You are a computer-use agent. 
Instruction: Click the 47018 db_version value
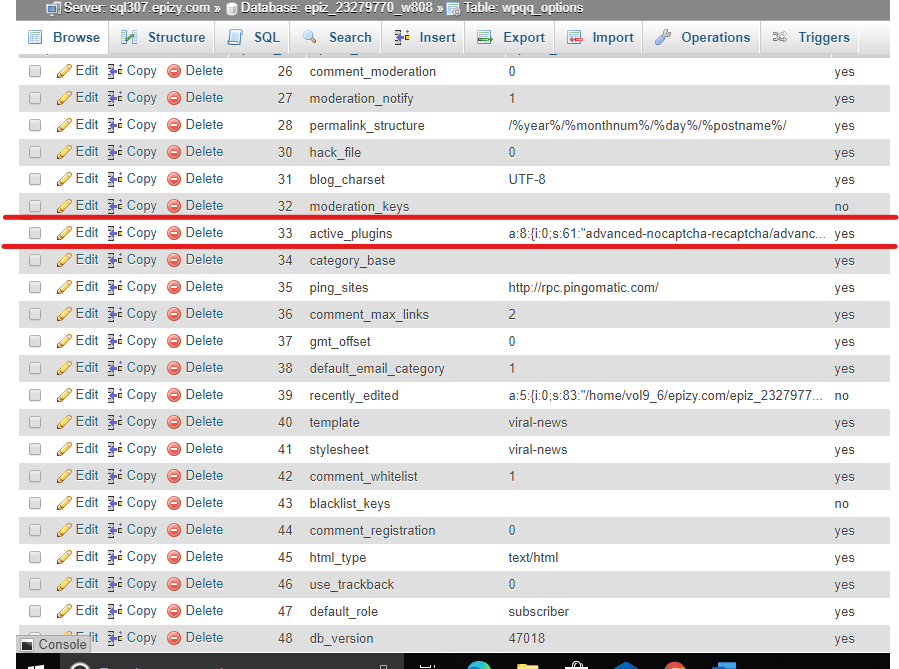click(526, 639)
